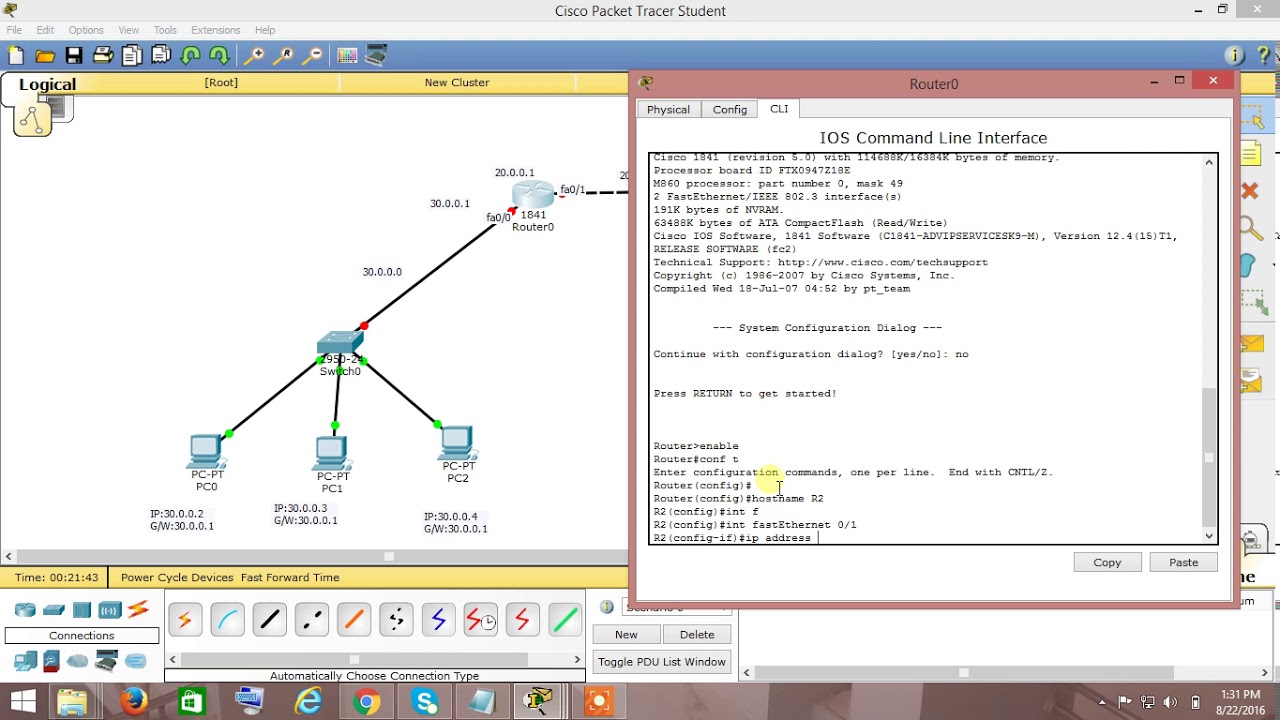1280x720 pixels.
Task: Choose the copper cross-over dashed cable
Action: pos(311,621)
